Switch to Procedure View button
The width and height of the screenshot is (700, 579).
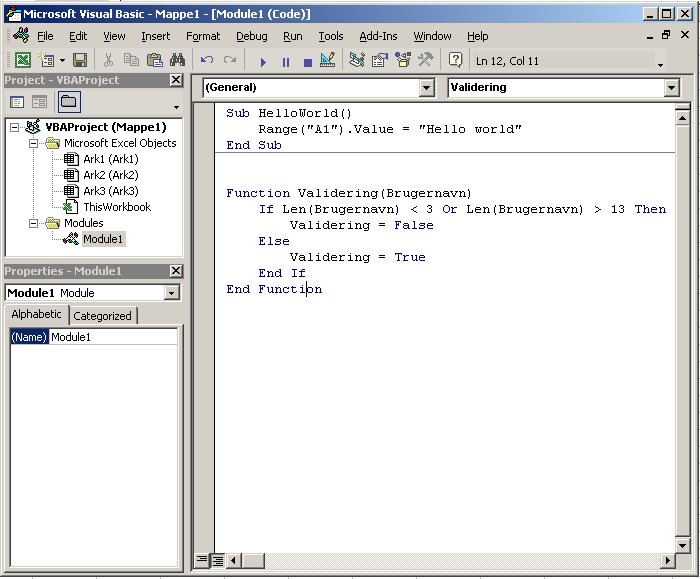click(x=202, y=560)
